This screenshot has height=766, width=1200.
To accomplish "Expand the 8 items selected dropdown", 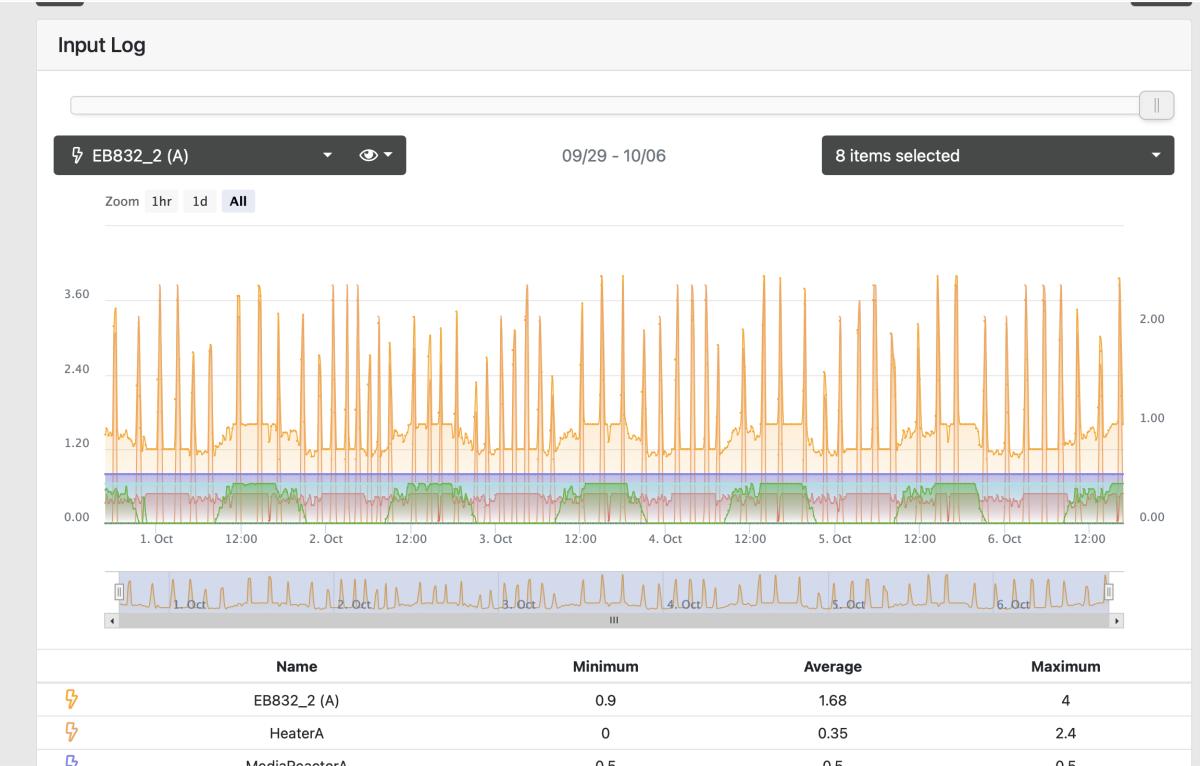I will [x=997, y=156].
